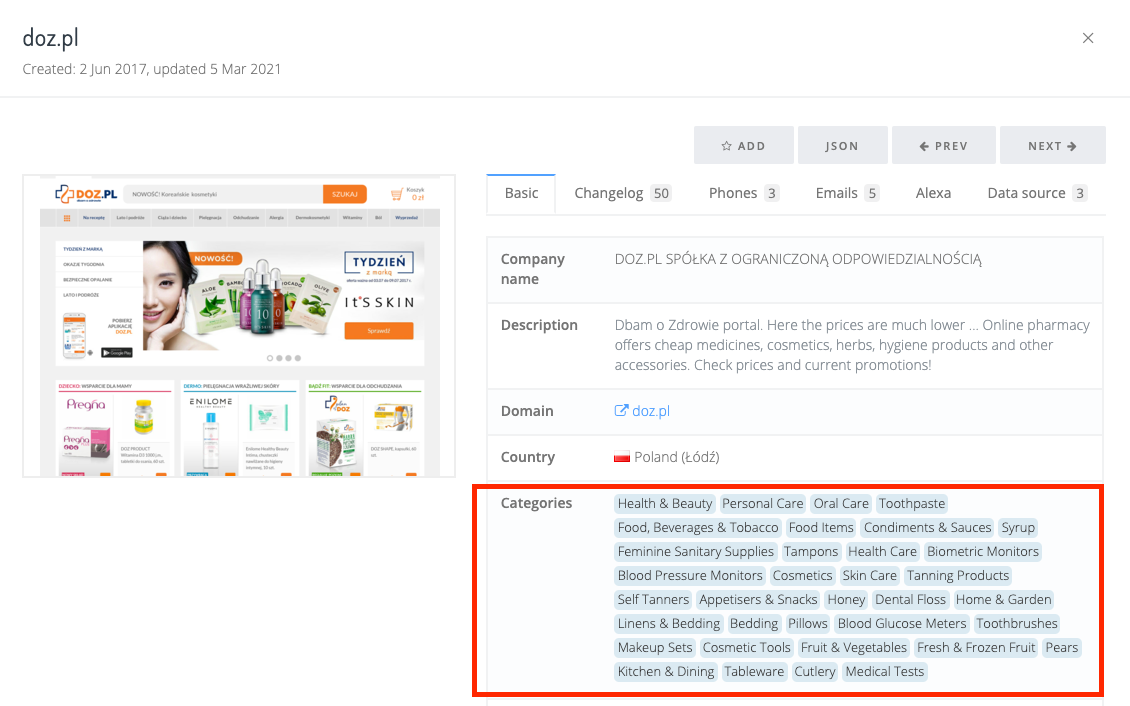Choose the Fresh & Frozen Fruit tag

coord(976,648)
